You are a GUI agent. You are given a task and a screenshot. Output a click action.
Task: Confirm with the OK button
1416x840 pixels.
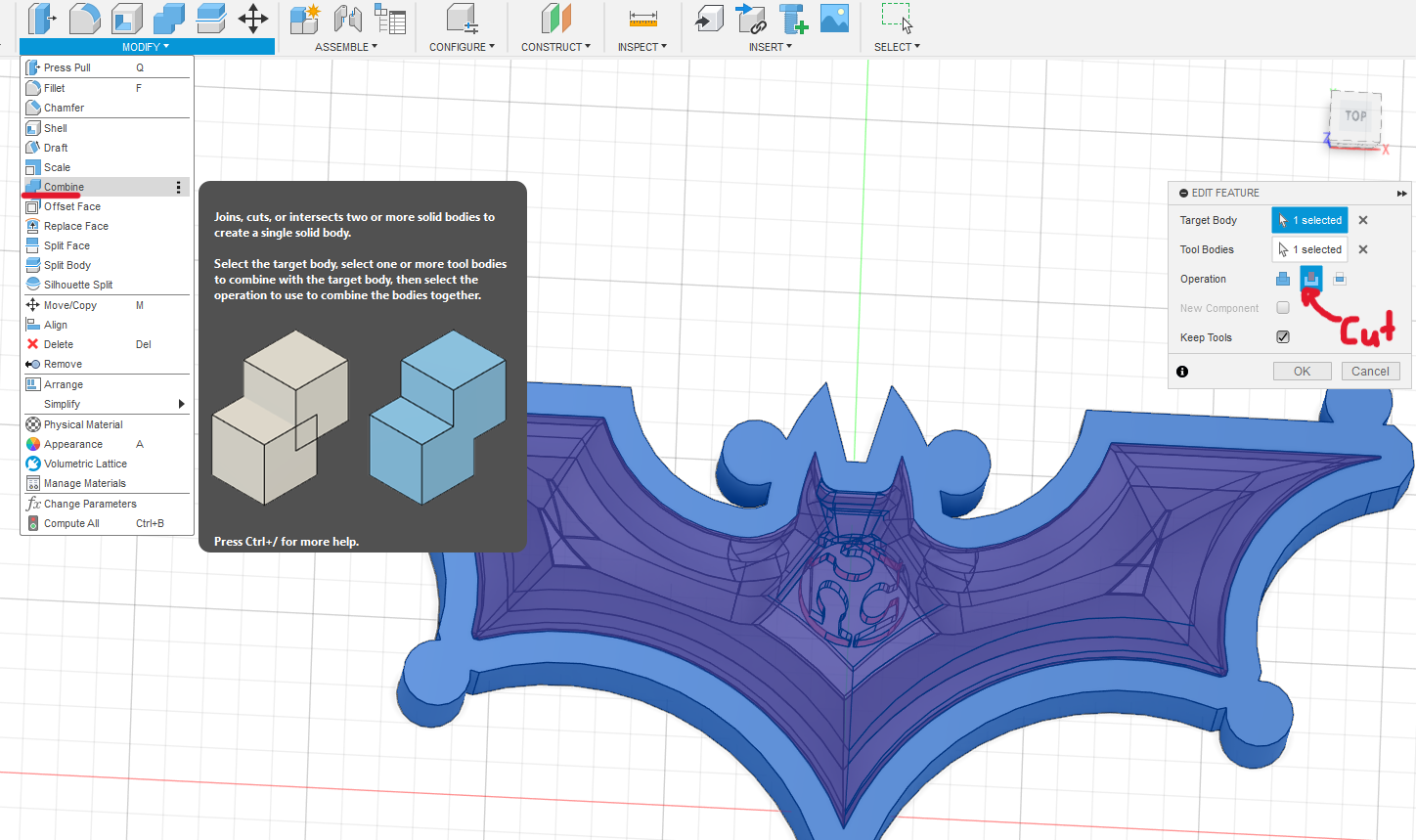coord(1303,372)
